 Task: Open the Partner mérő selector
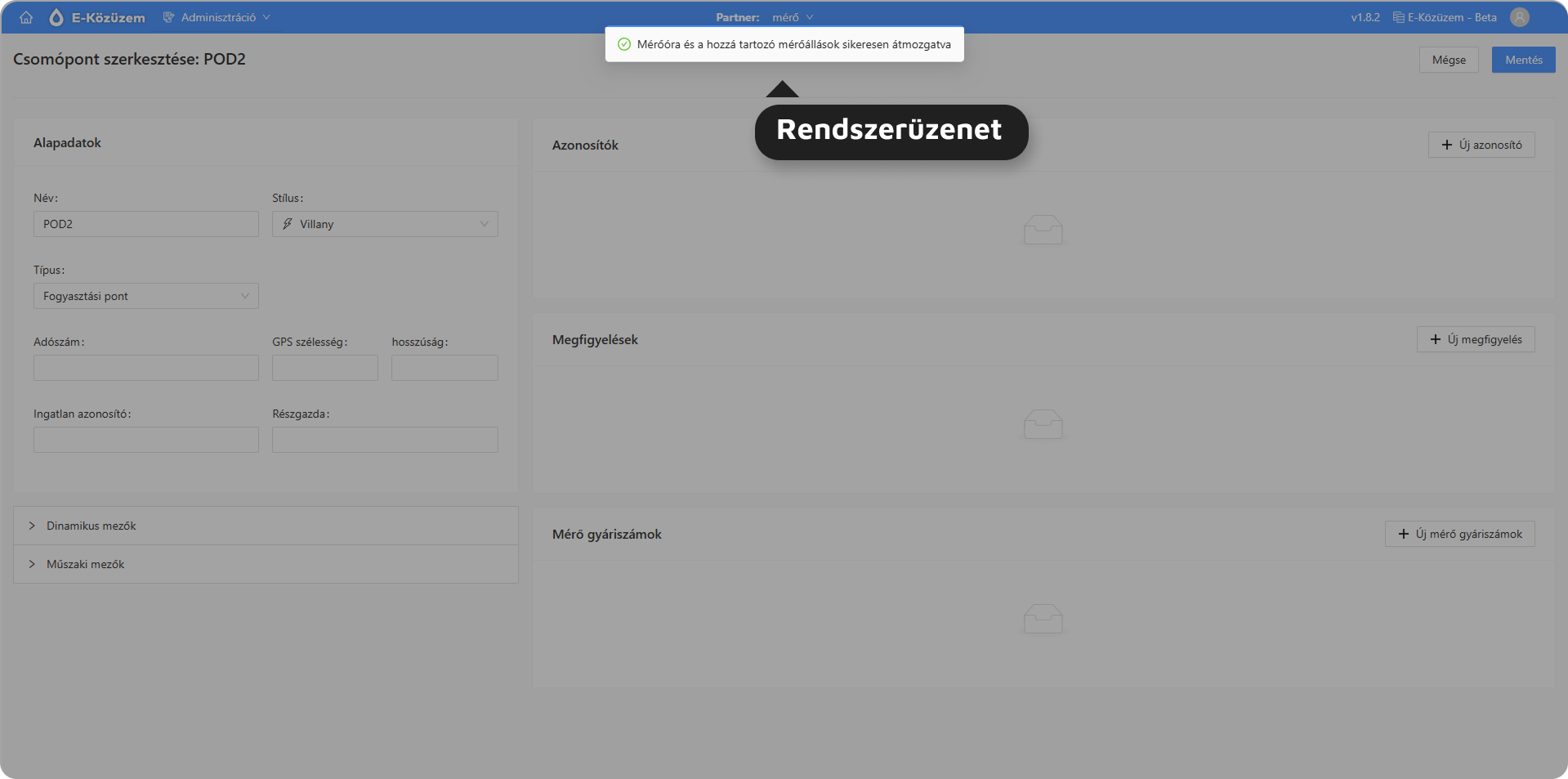792,17
